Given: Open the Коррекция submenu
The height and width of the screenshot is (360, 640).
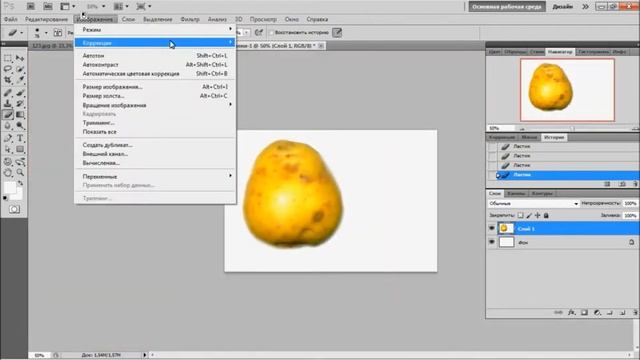Looking at the screenshot, I should 155,42.
